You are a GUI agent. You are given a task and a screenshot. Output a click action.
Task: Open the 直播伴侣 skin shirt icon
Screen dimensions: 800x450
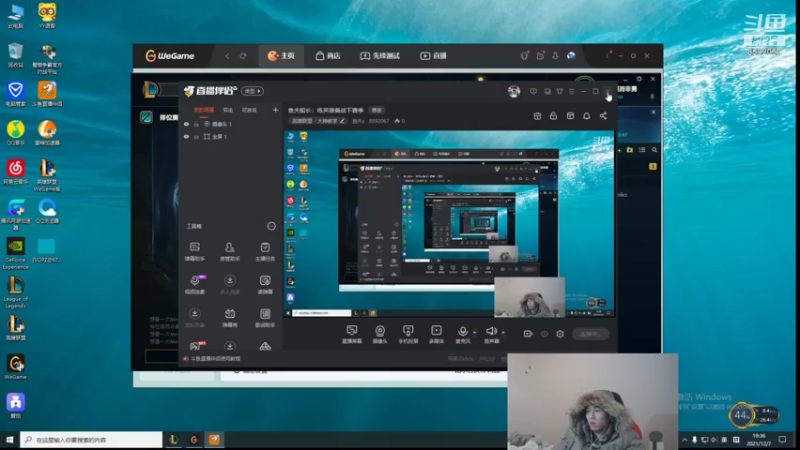click(x=560, y=91)
